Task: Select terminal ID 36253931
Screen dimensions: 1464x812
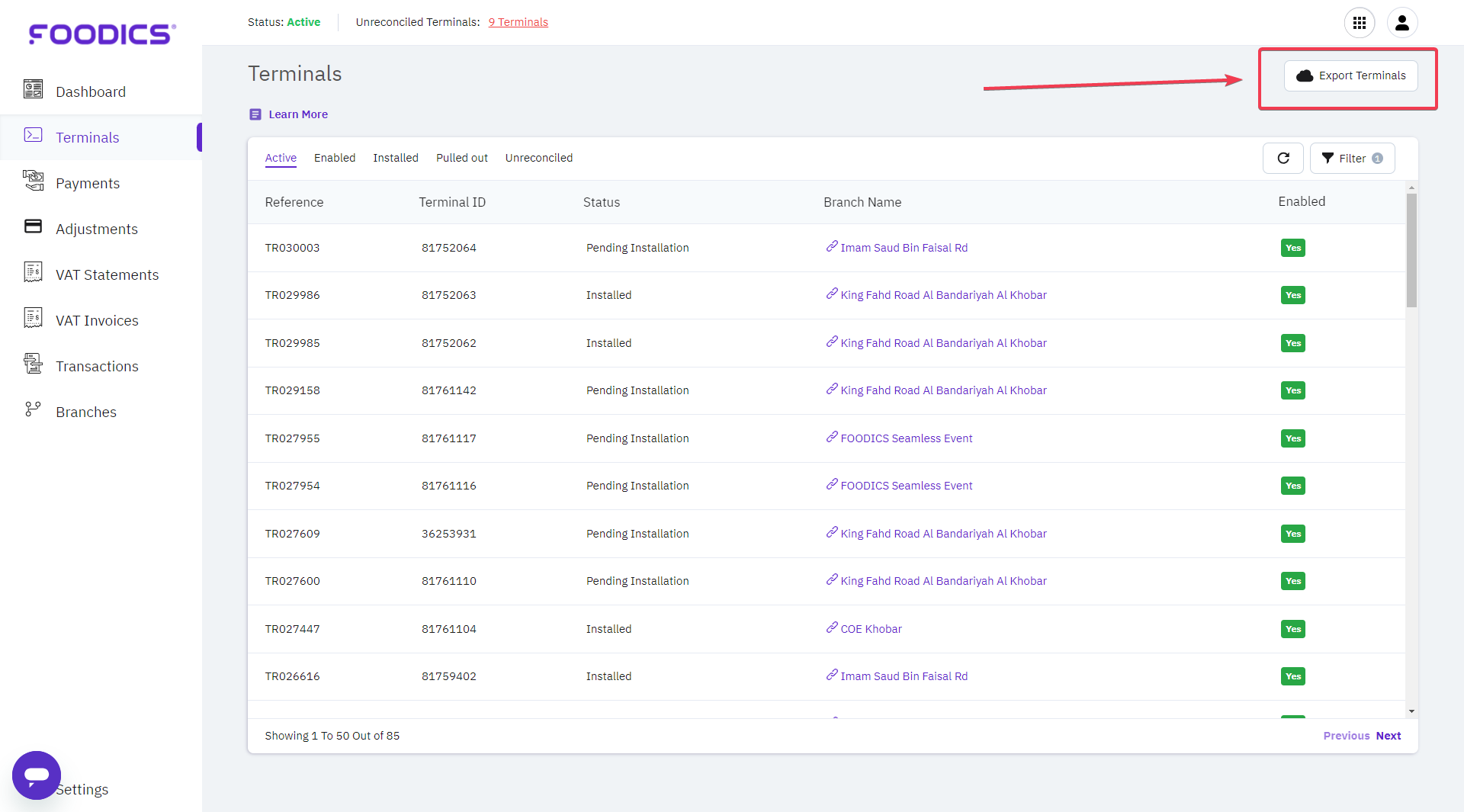Action: coord(449,534)
